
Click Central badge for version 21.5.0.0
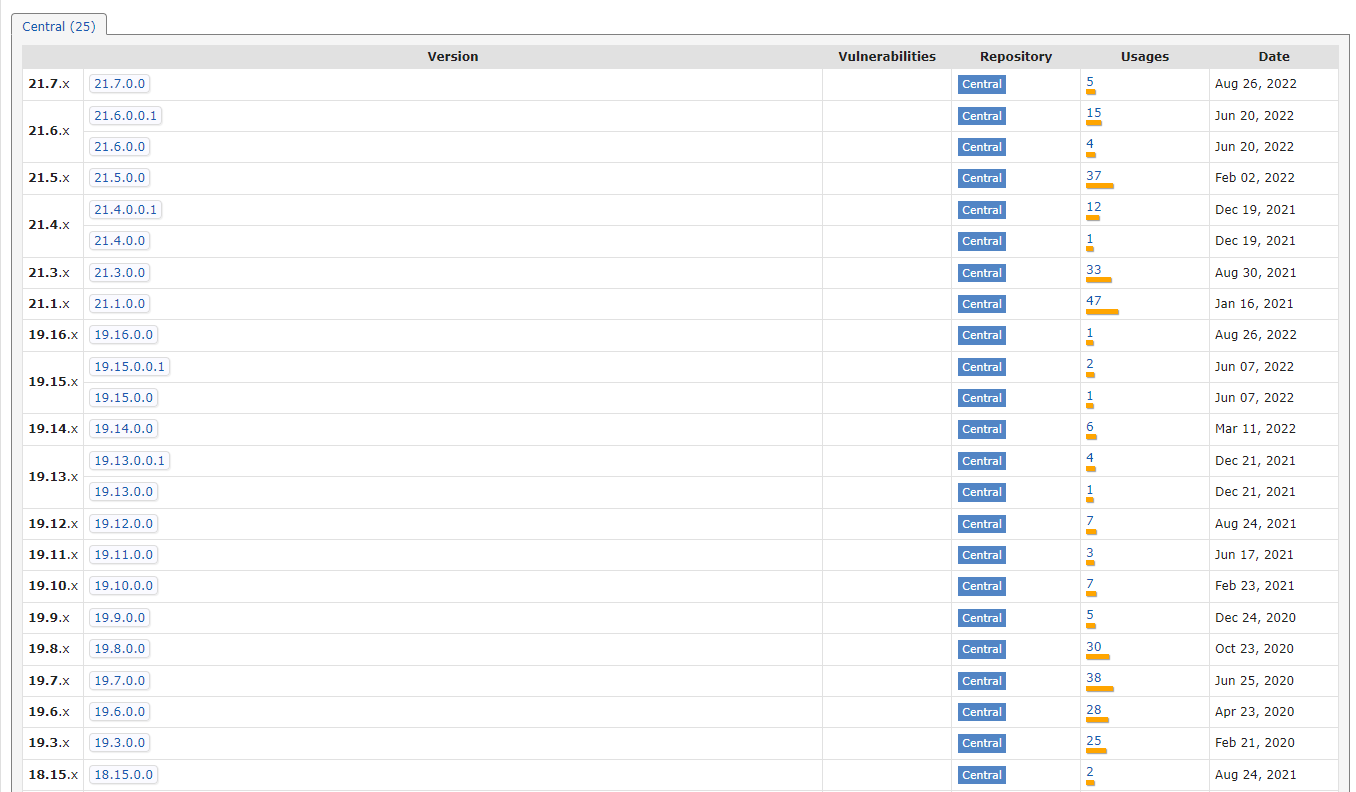click(982, 178)
